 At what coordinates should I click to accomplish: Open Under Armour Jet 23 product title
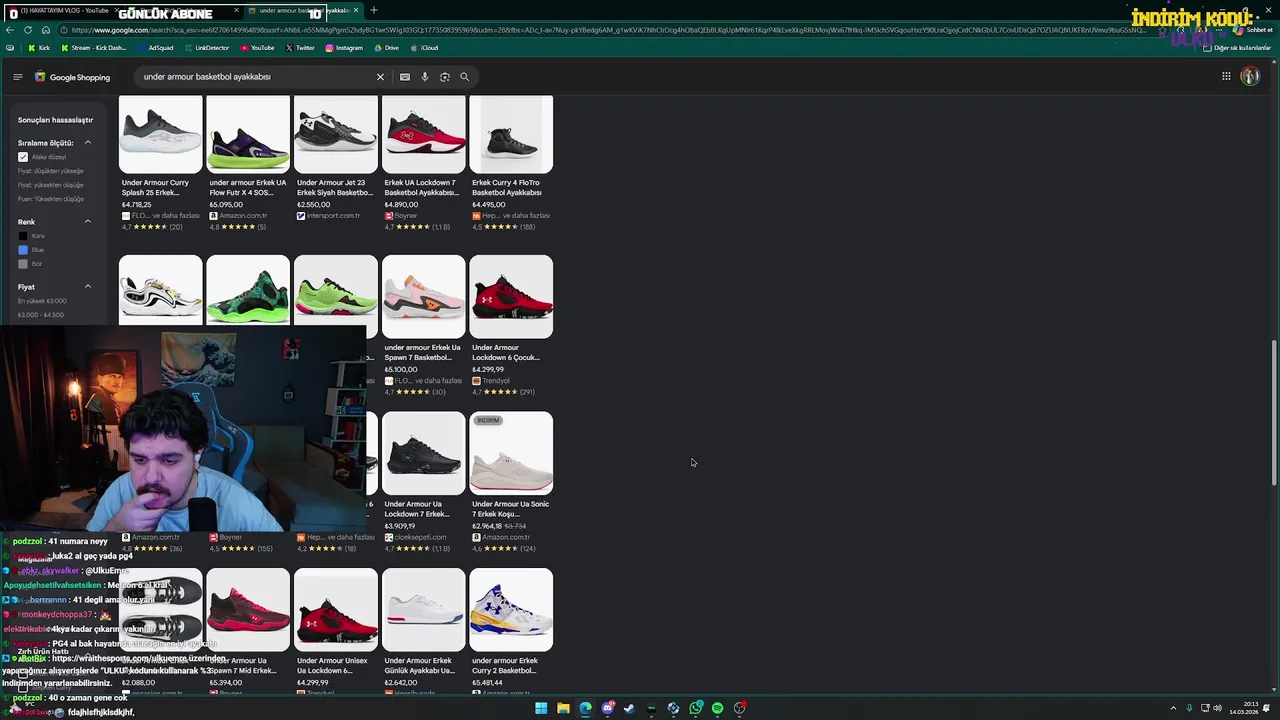[x=335, y=187]
